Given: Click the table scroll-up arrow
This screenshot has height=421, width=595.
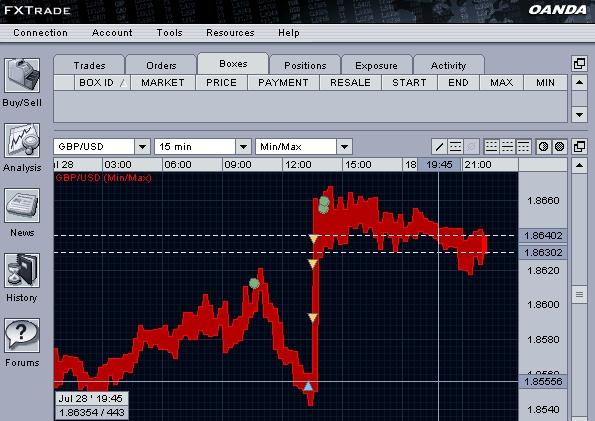Looking at the screenshot, I should [579, 82].
